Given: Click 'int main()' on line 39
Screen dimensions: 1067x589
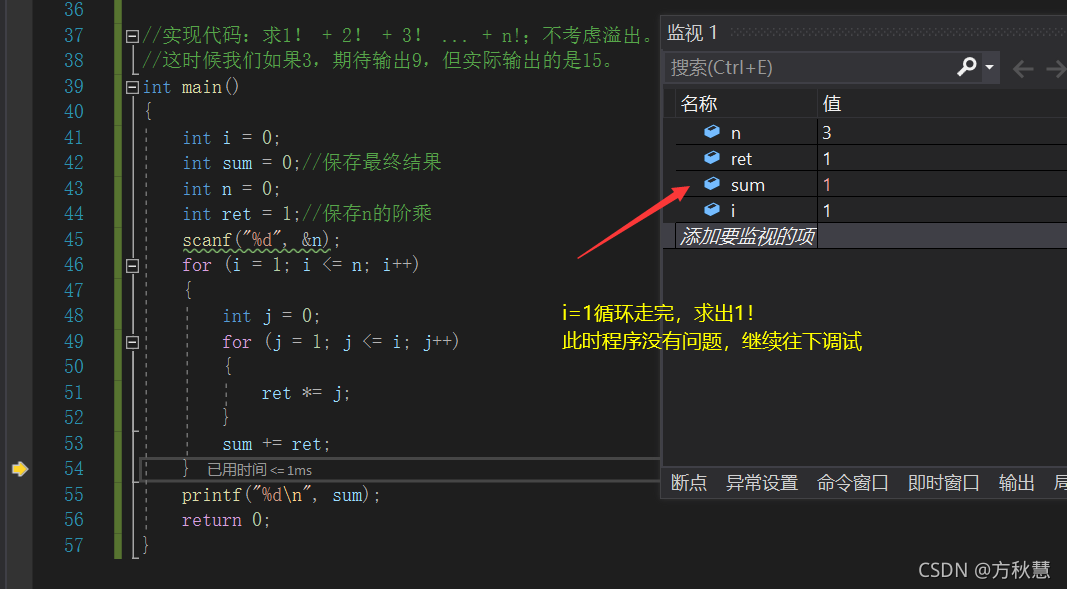Looking at the screenshot, I should [191, 87].
